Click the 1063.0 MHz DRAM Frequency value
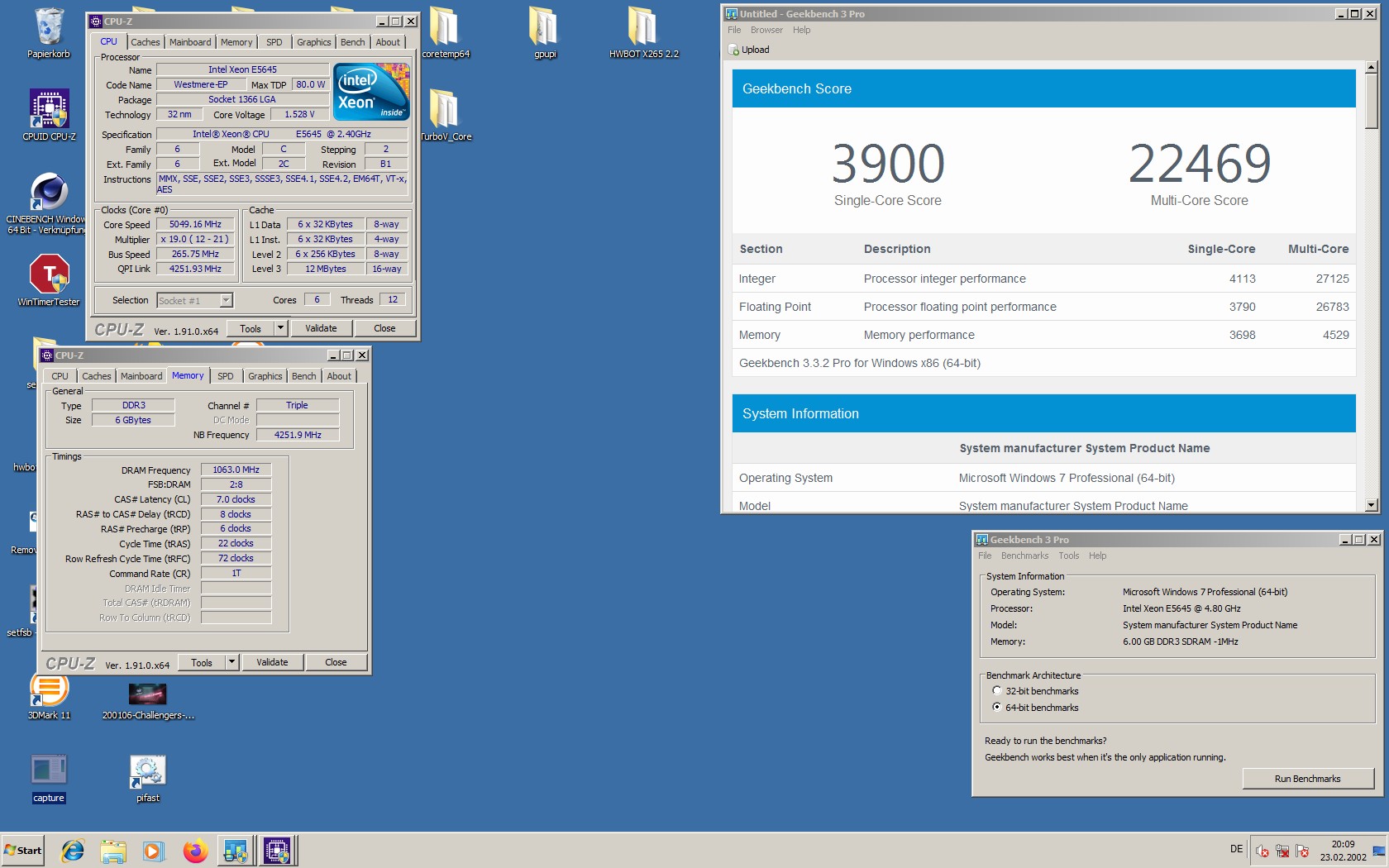Image resolution: width=1389 pixels, height=868 pixels. (236, 470)
